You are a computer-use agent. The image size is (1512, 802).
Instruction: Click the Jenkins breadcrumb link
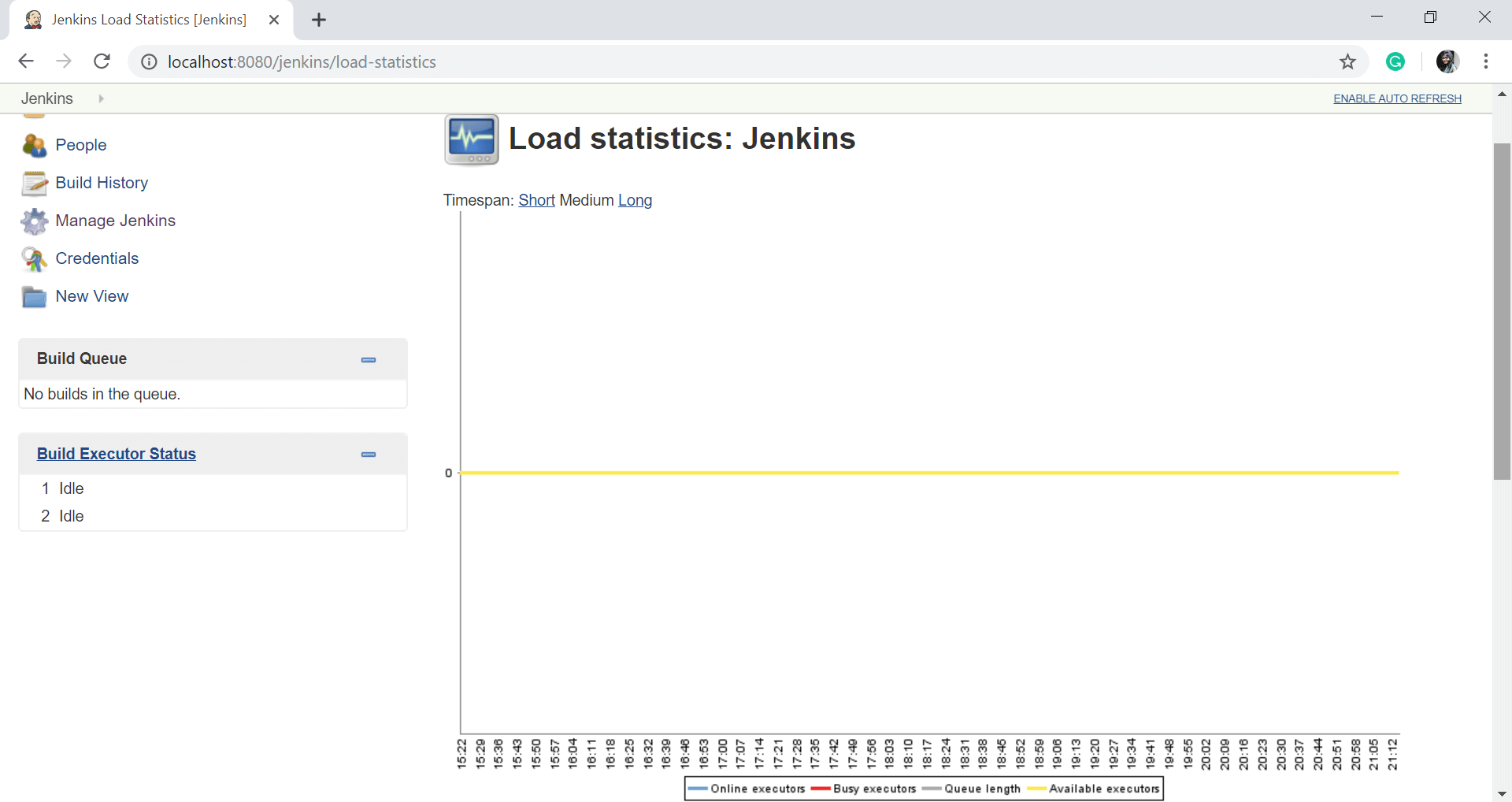coord(47,98)
